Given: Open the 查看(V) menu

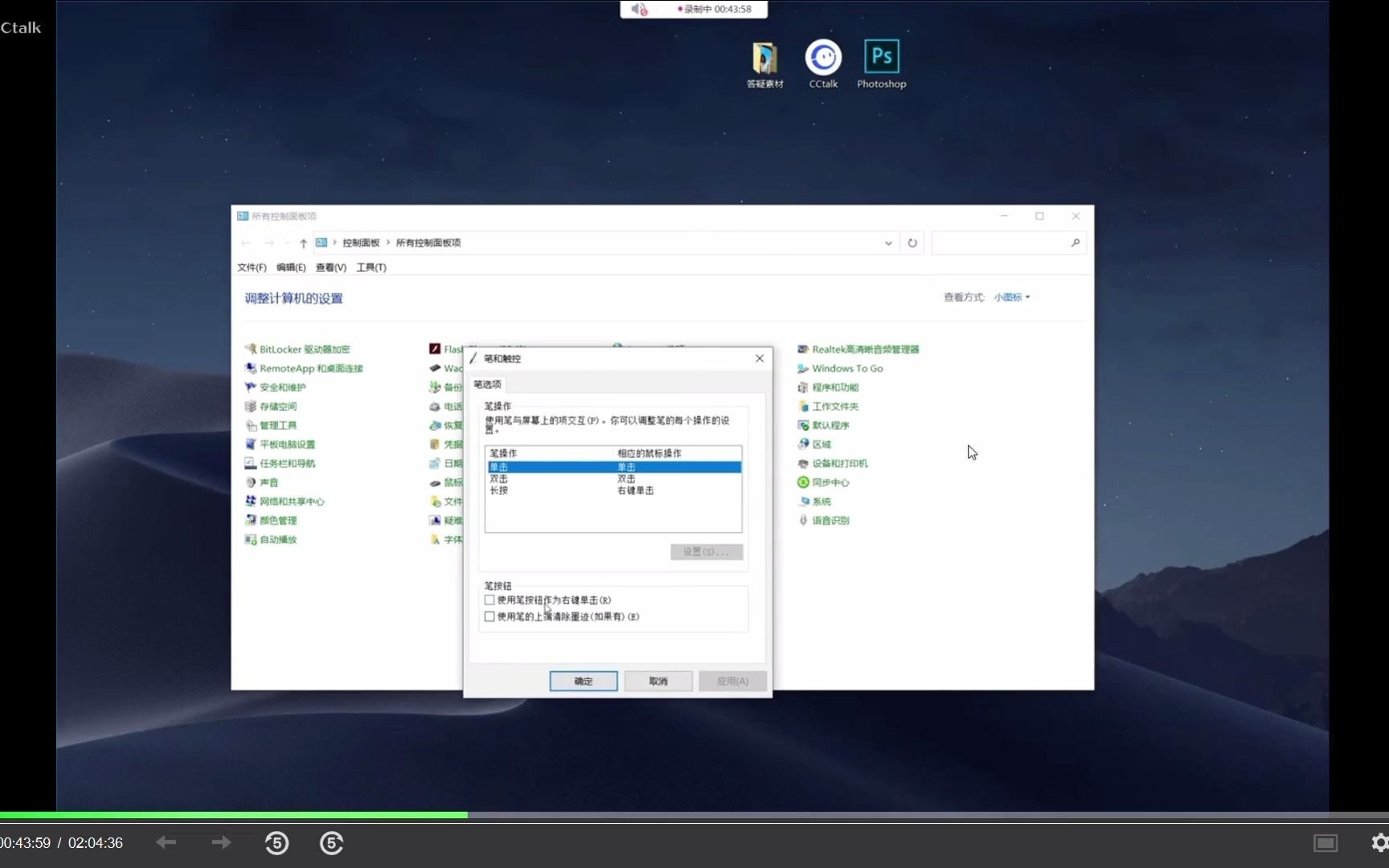Looking at the screenshot, I should point(330,268).
